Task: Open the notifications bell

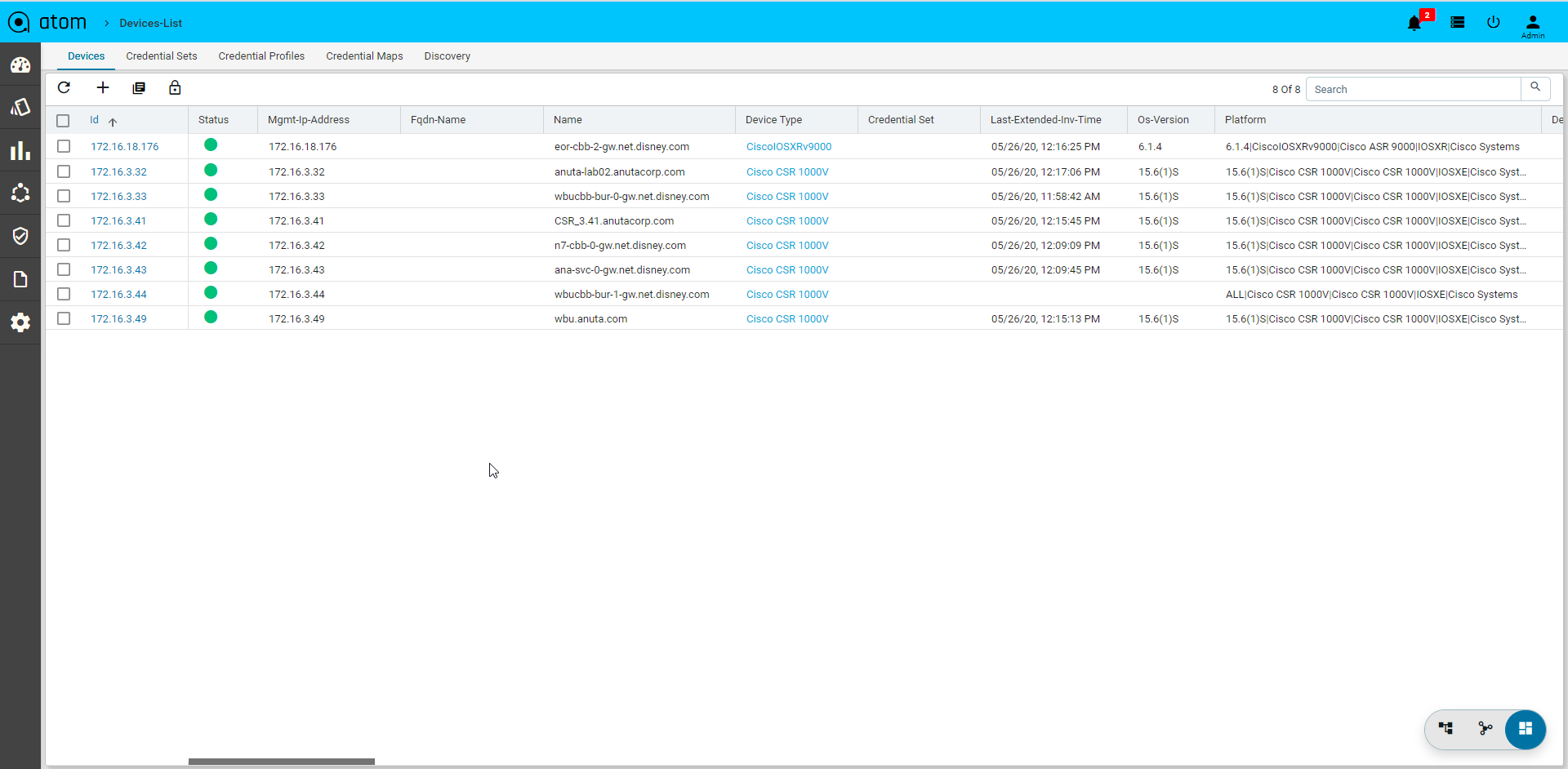Action: 1414,23
